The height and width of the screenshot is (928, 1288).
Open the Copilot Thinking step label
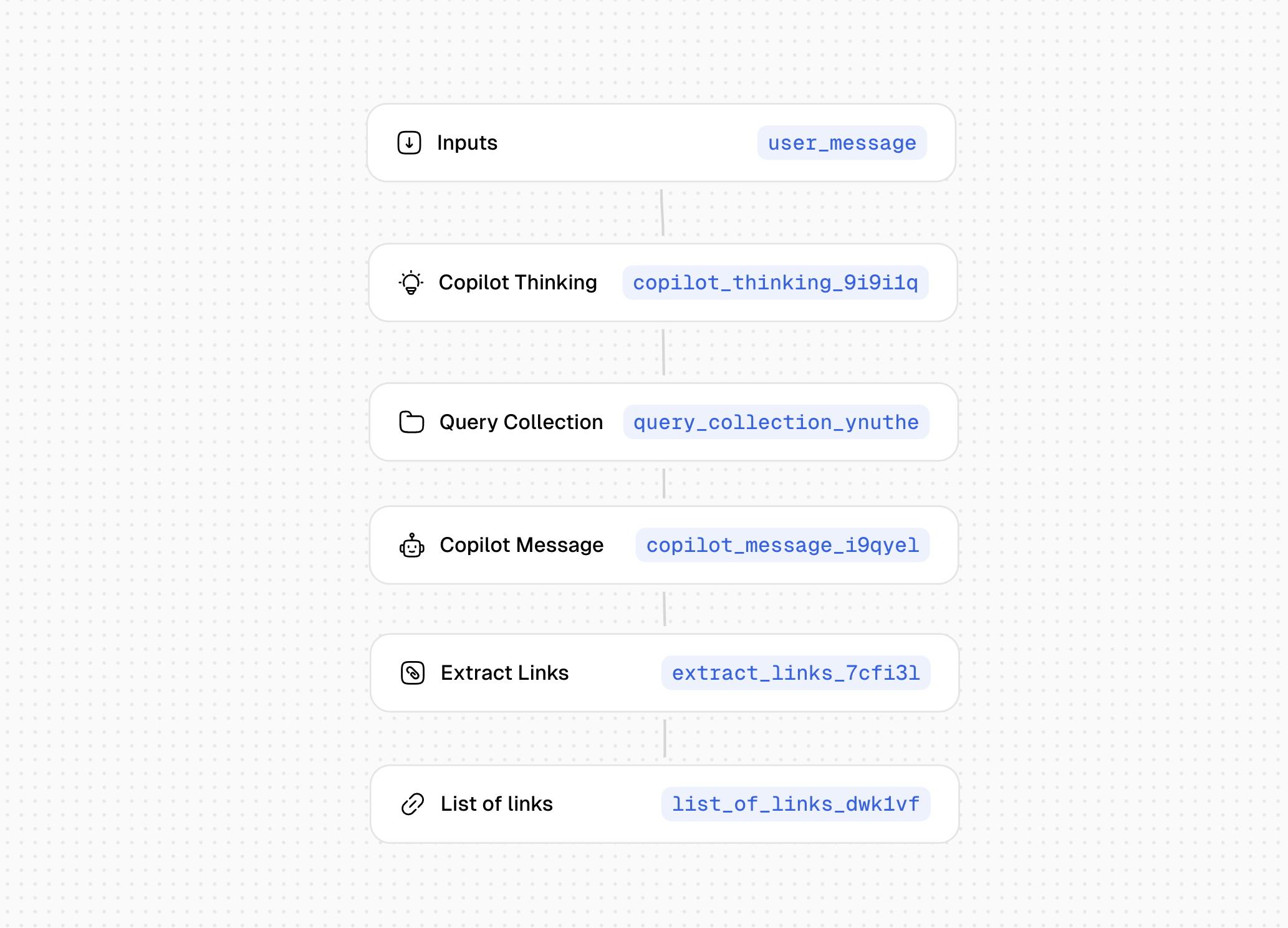[517, 283]
